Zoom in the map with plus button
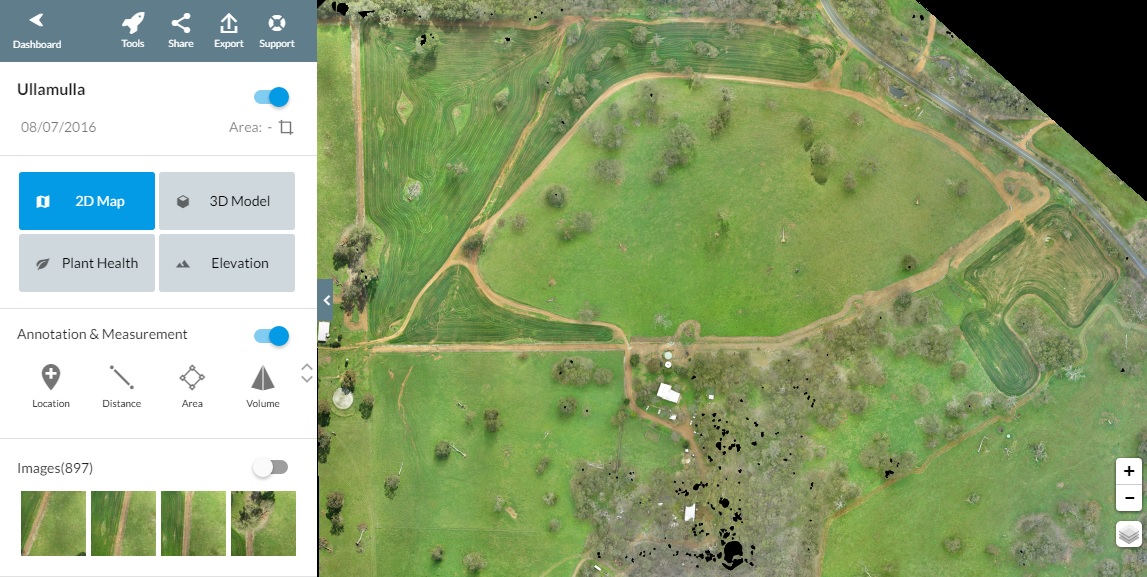This screenshot has height=577, width=1147. pos(1129,472)
